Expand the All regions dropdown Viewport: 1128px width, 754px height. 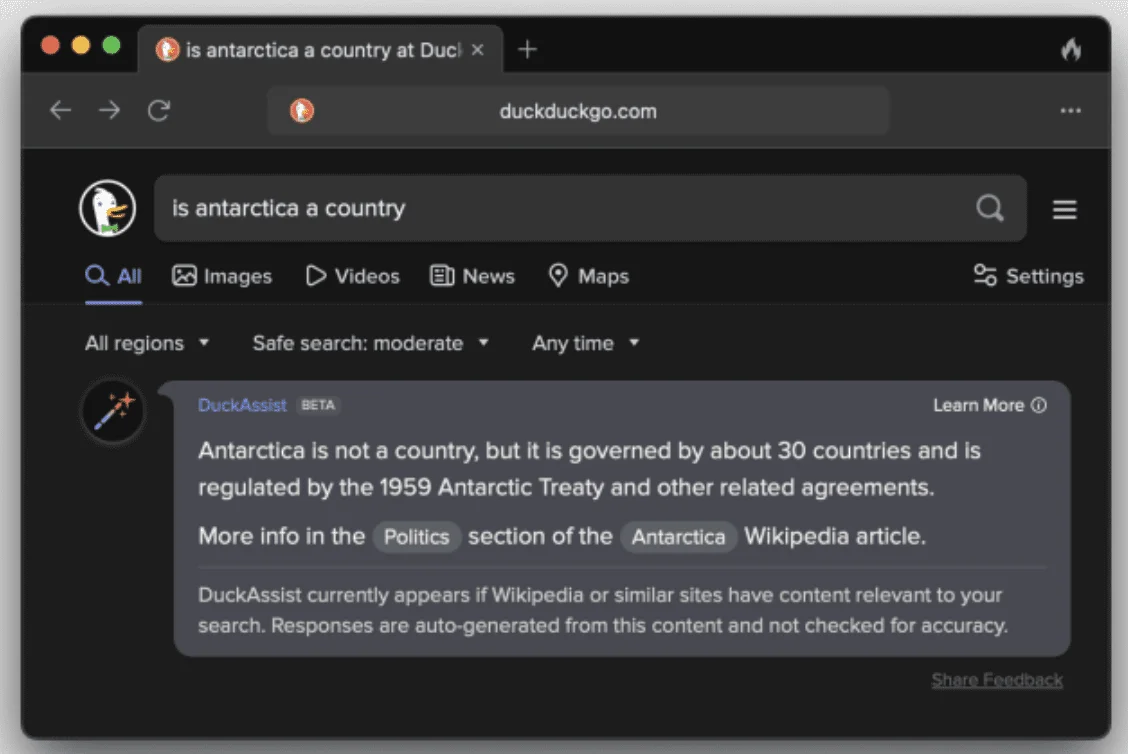point(147,343)
